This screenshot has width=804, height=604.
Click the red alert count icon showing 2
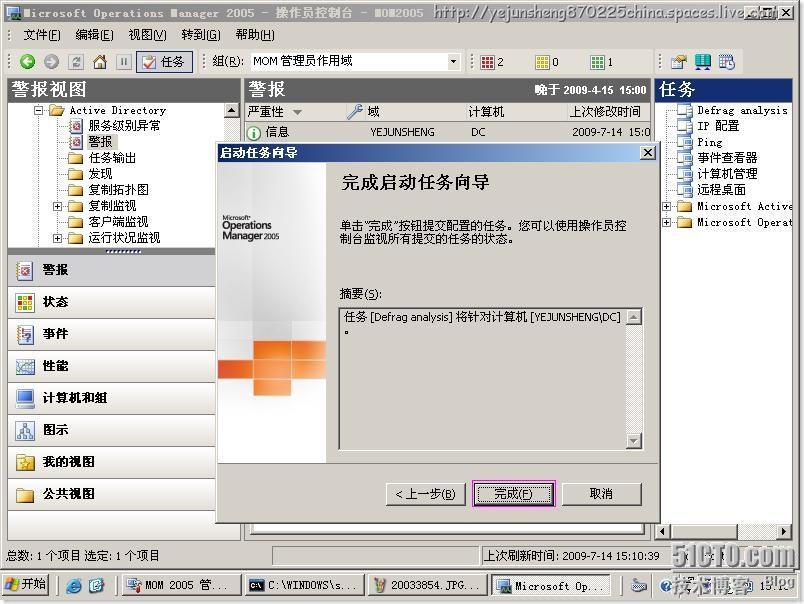[487, 63]
